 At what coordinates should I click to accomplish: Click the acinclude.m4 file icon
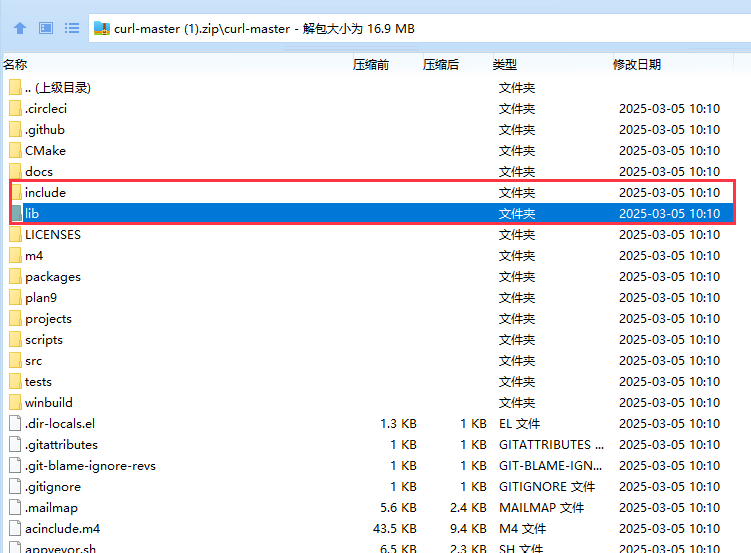pos(15,529)
